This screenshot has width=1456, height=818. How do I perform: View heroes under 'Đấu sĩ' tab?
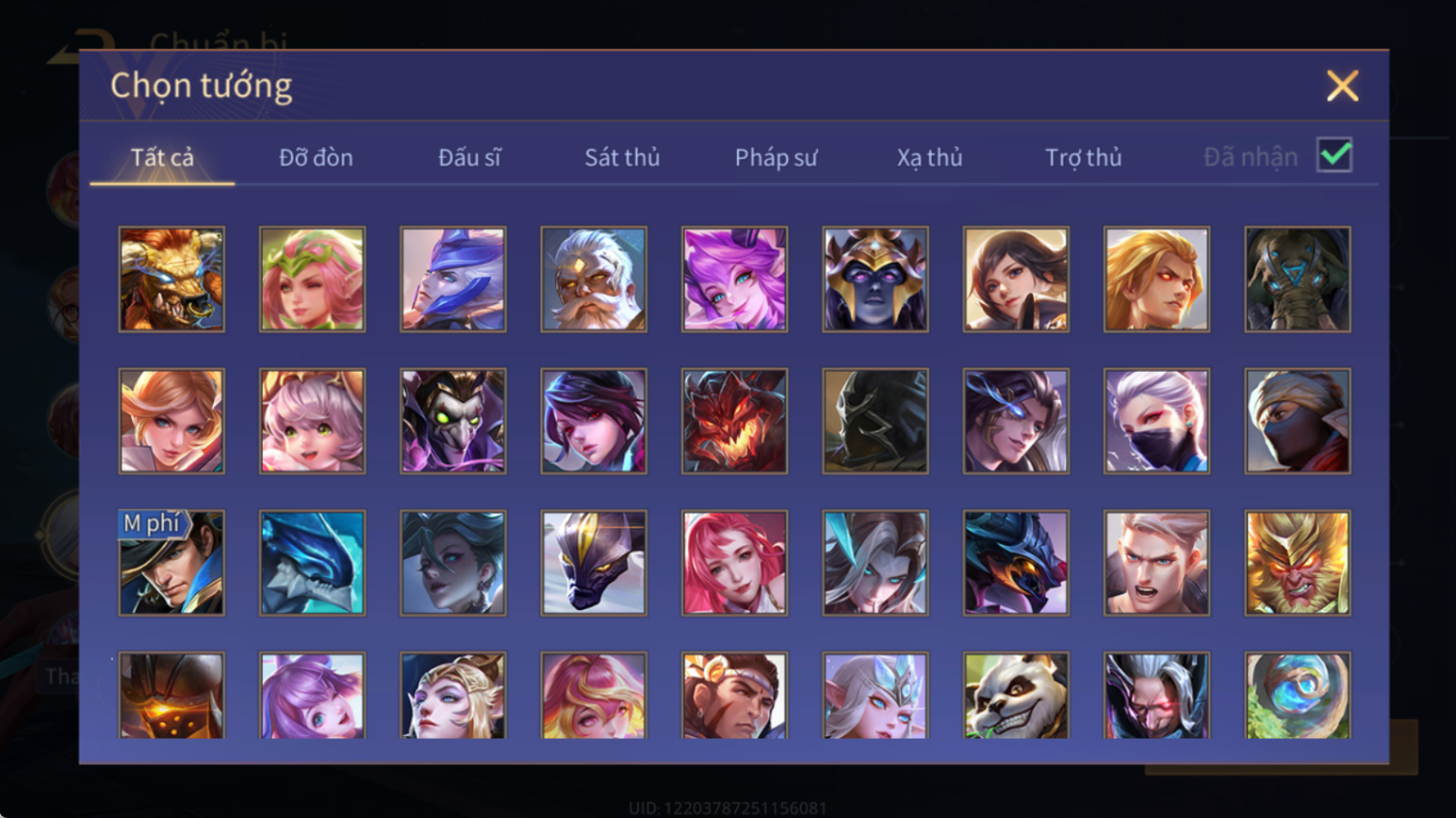tap(469, 157)
